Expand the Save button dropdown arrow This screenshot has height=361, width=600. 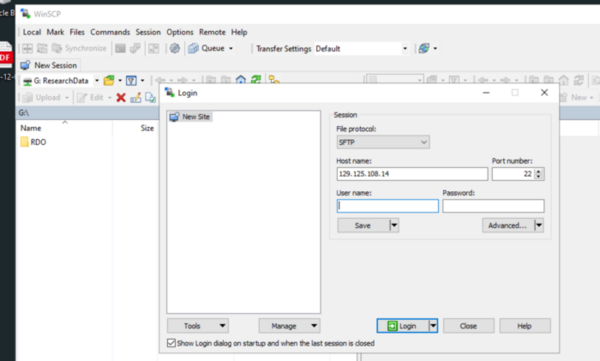(394, 225)
